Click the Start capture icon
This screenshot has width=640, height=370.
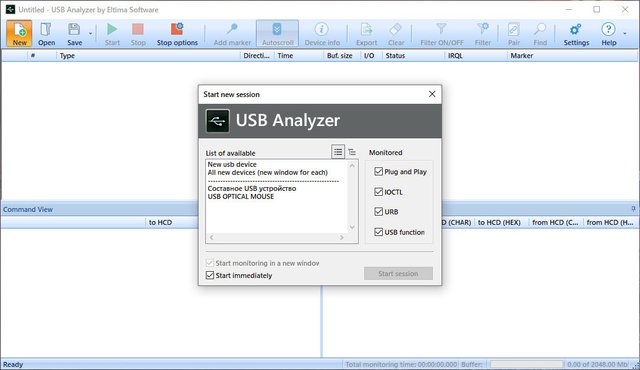coord(112,33)
